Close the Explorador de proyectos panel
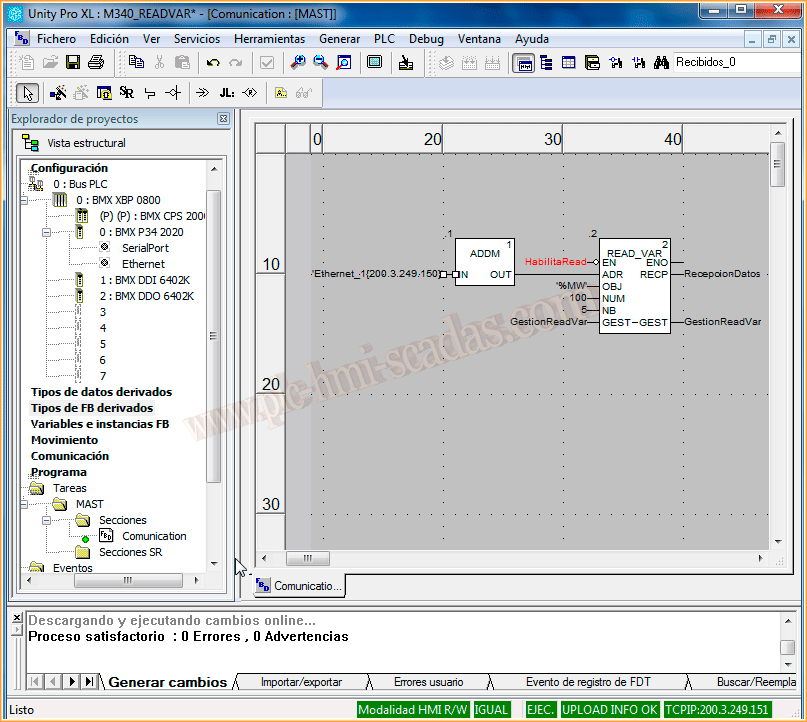Image resolution: width=807 pixels, height=722 pixels. click(223, 119)
